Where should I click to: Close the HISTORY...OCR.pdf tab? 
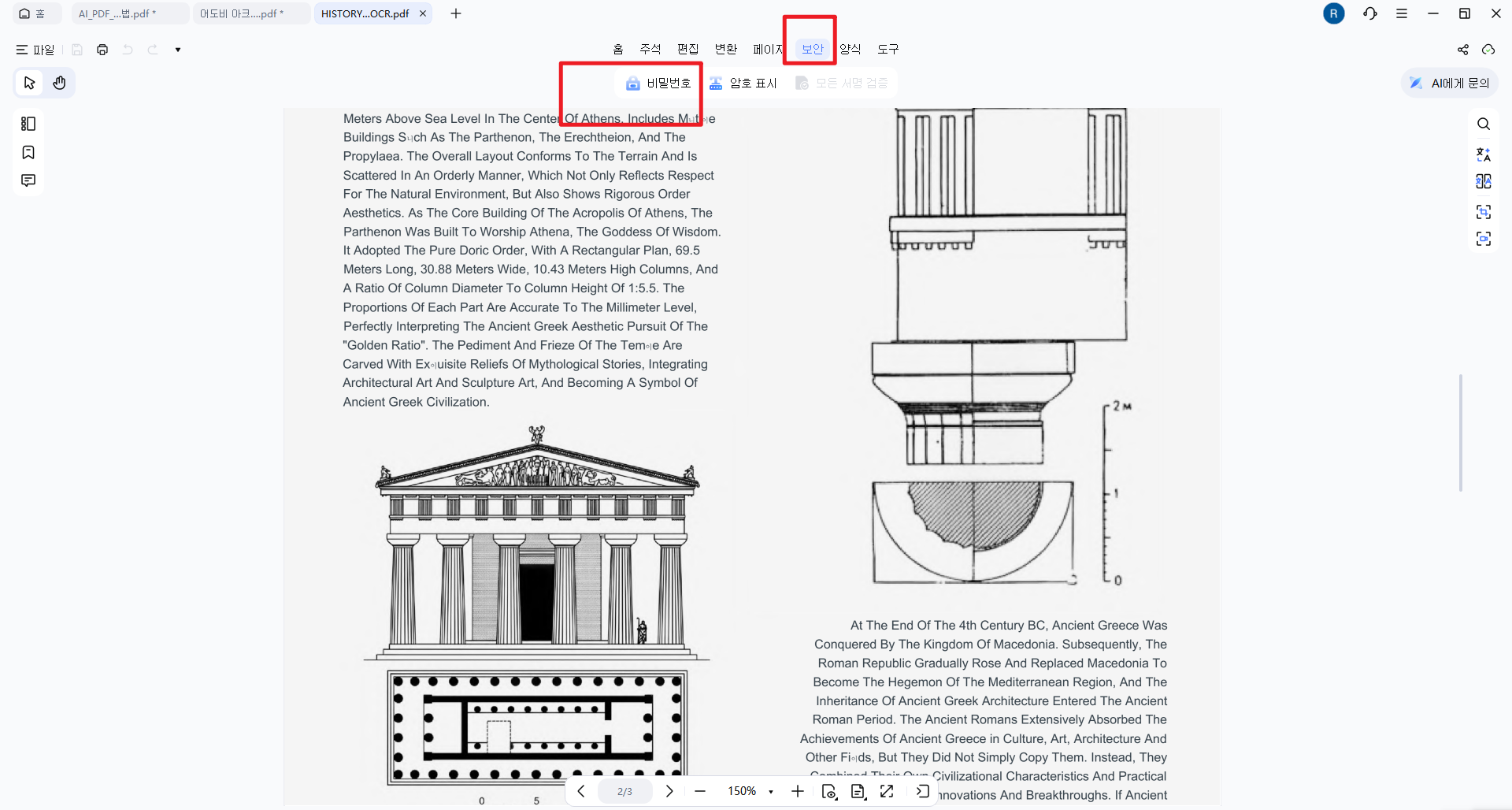point(423,13)
